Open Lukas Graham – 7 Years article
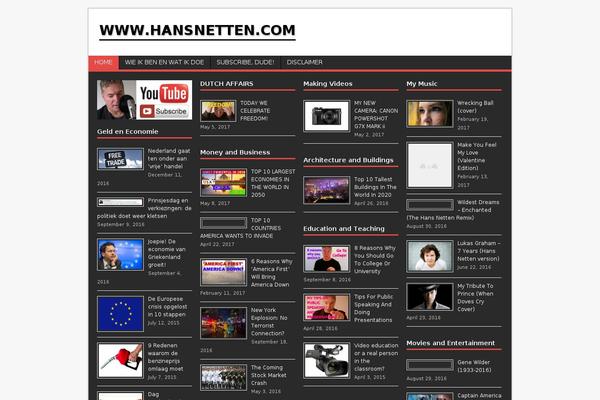The image size is (600, 400). click(478, 251)
